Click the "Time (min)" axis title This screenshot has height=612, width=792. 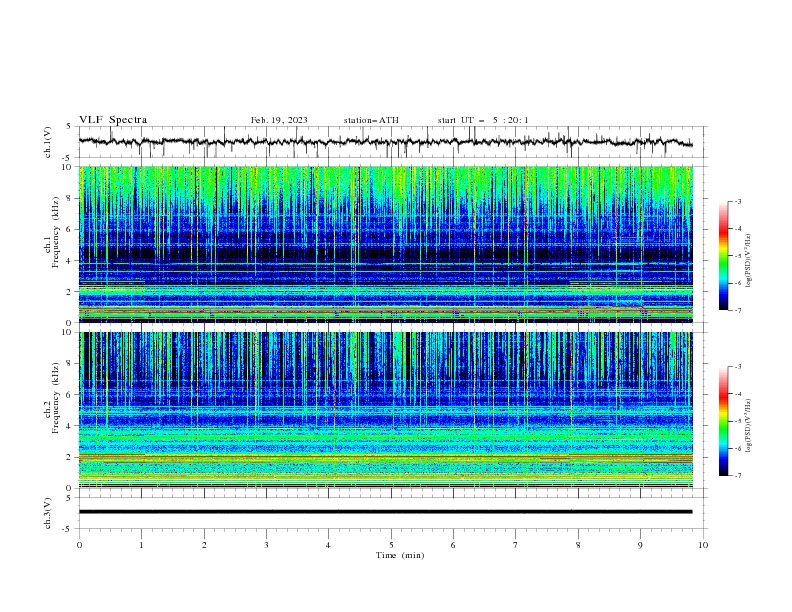coord(400,555)
